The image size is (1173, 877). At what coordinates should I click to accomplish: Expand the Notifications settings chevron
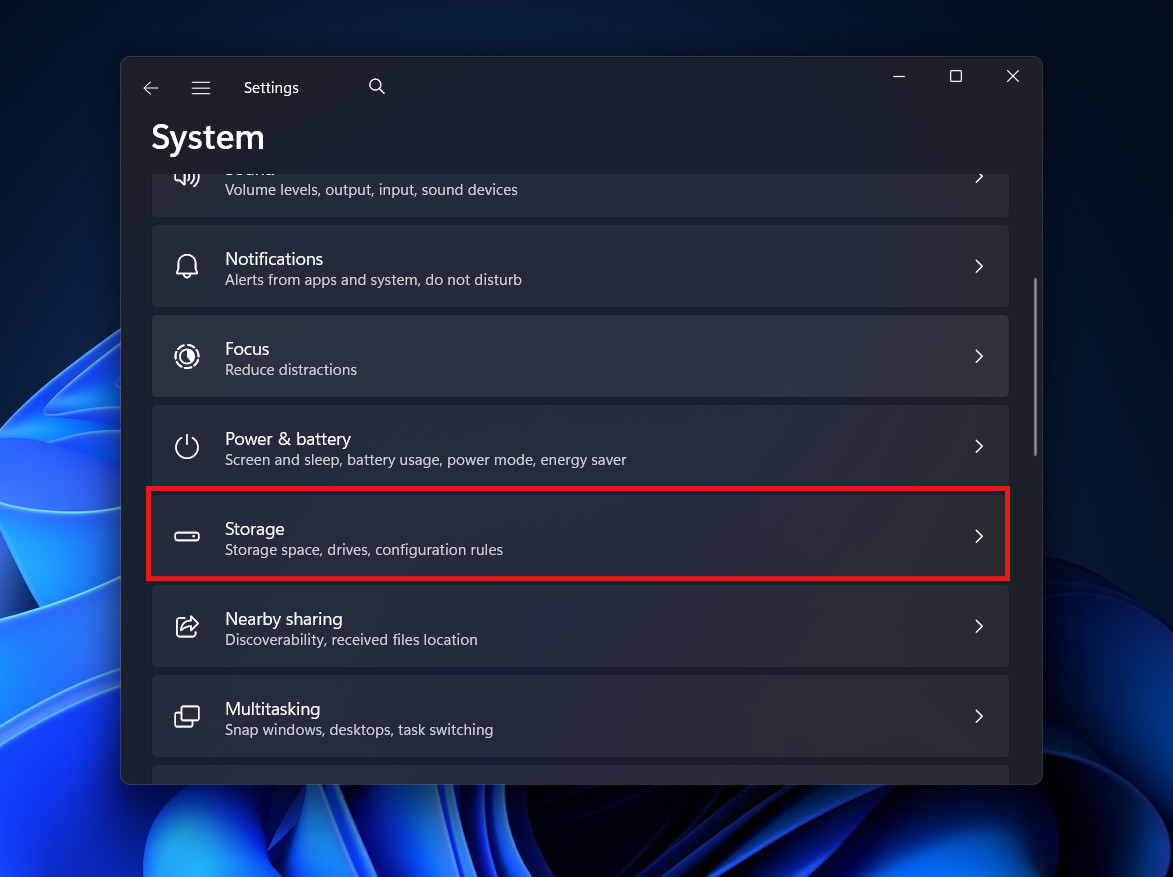coord(979,266)
